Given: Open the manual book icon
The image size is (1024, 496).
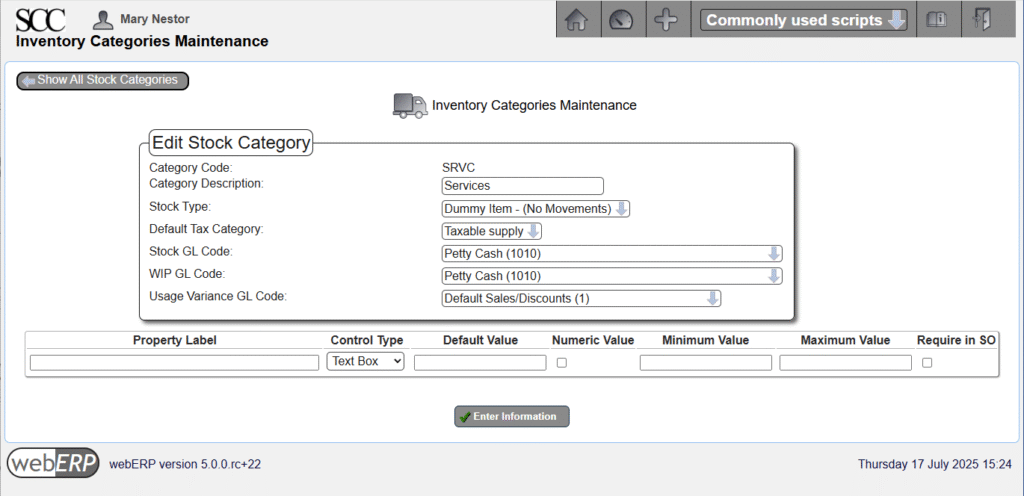Looking at the screenshot, I should (936, 20).
